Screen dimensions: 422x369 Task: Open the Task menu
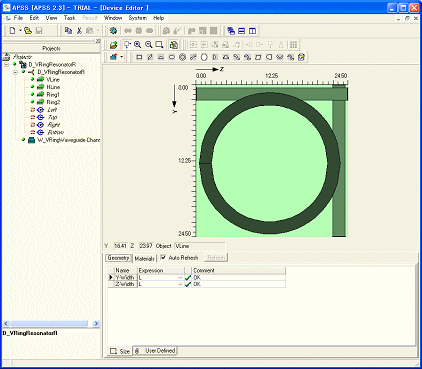click(69, 18)
